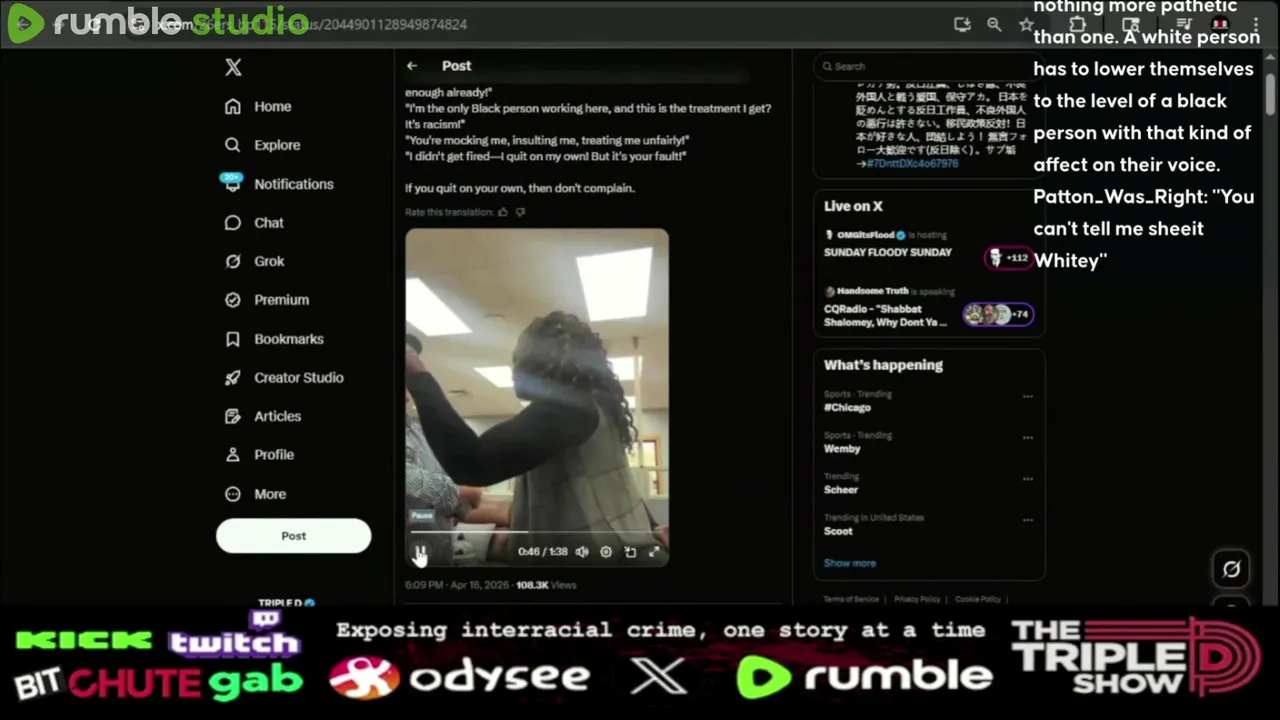The image size is (1280, 720).
Task: Open Terms of Service footer link
Action: (851, 599)
